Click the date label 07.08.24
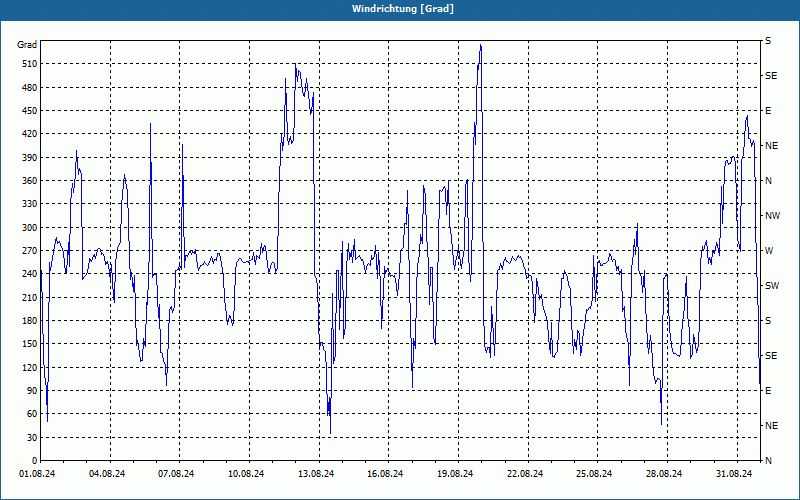 [177, 474]
